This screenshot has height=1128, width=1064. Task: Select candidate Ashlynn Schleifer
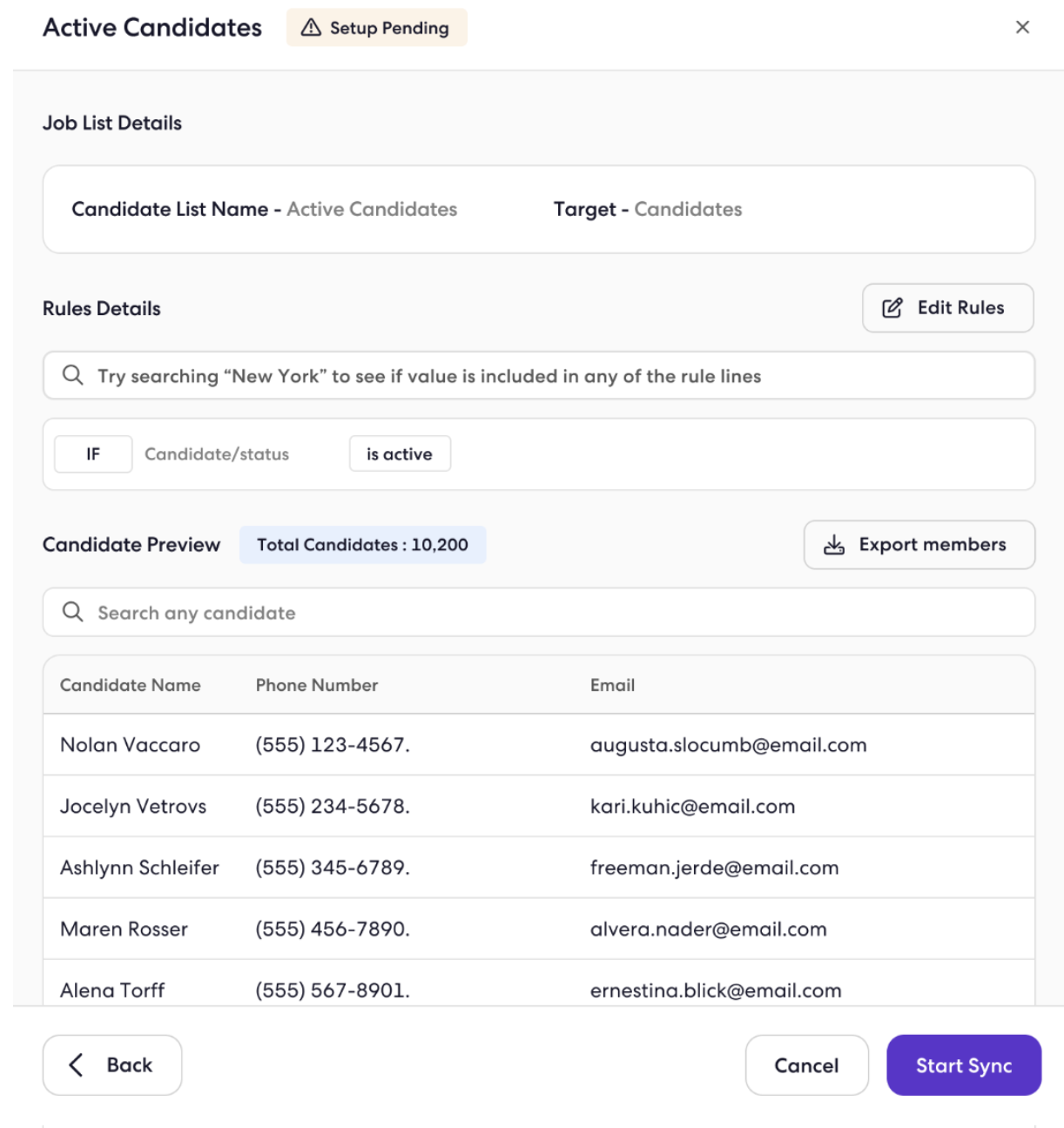coord(139,868)
